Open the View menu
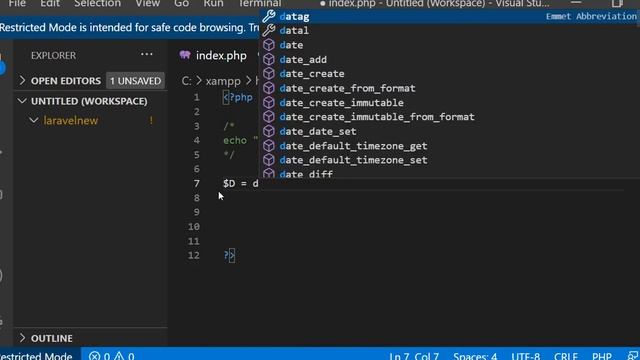This screenshot has height=360, width=640. [x=147, y=3]
